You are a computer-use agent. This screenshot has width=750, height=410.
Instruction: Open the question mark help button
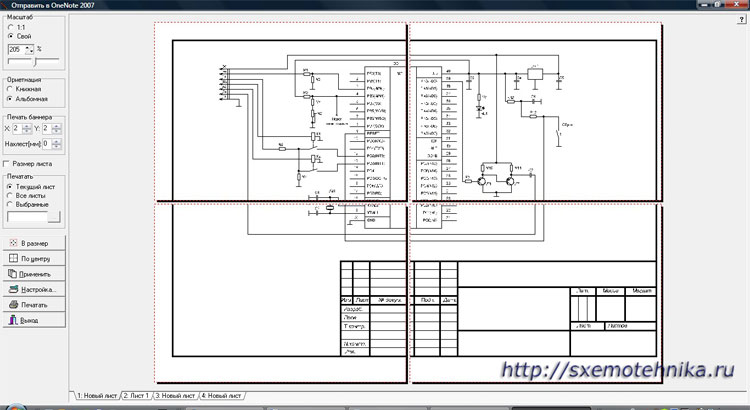click(742, 19)
